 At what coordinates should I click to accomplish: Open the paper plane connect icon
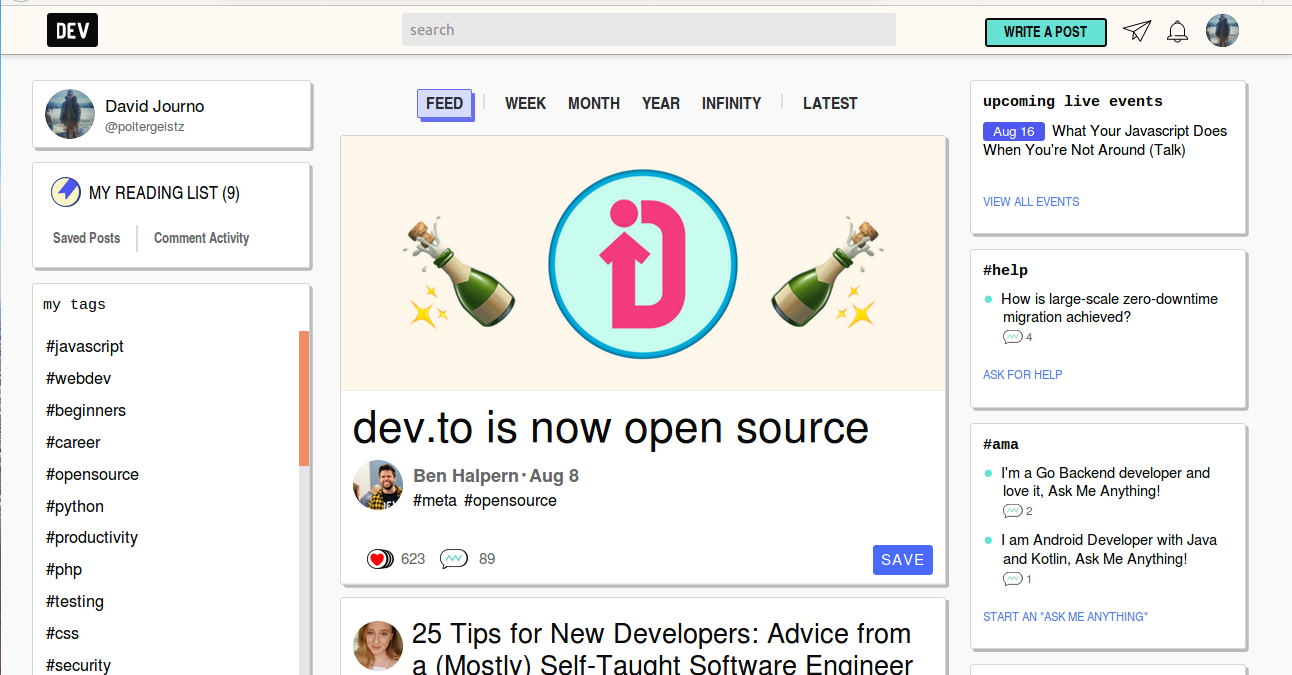tap(1137, 31)
